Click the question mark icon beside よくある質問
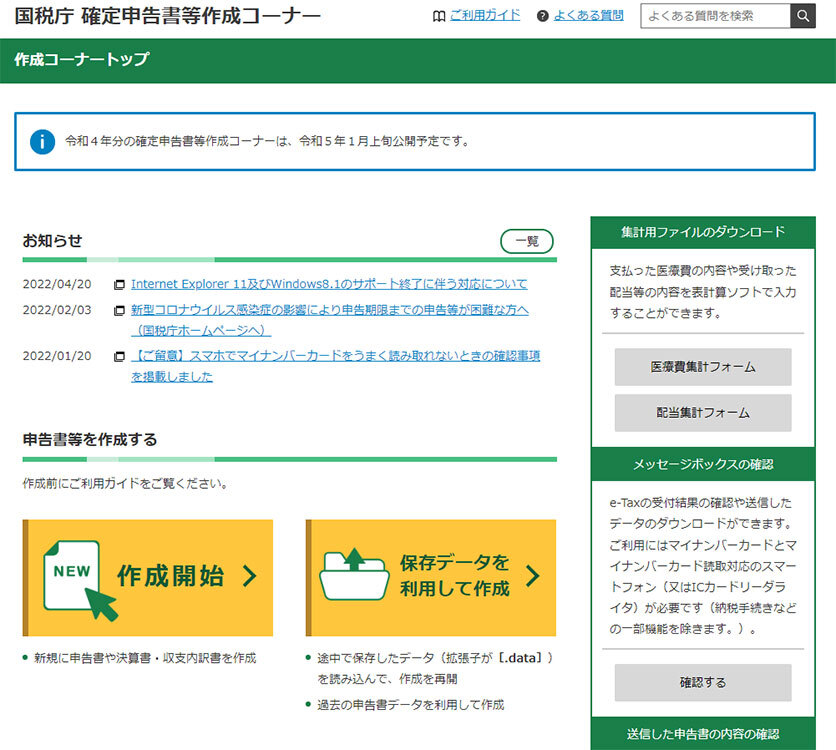The width and height of the screenshot is (836, 750). pyautogui.click(x=543, y=16)
